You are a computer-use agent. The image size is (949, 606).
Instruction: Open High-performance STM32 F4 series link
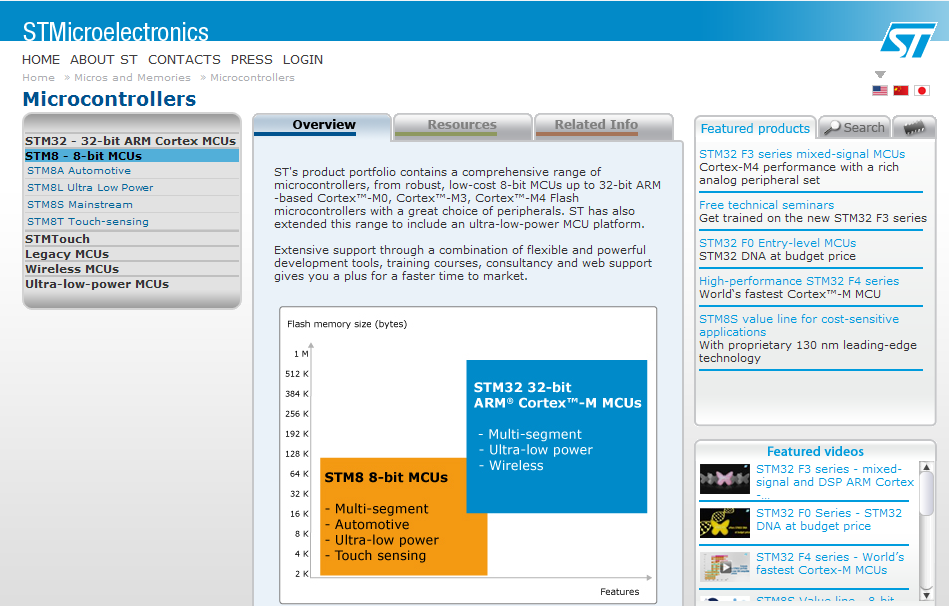pos(799,281)
